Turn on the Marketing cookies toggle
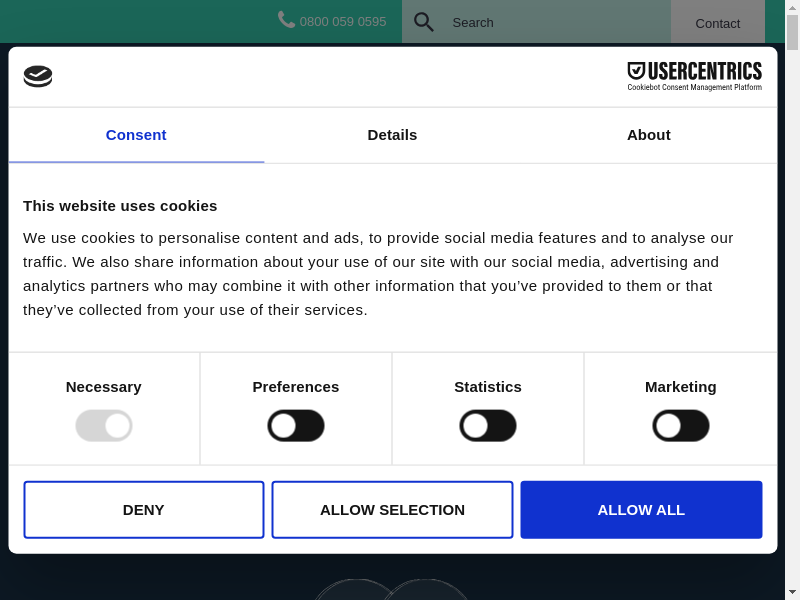This screenshot has height=600, width=800. point(681,426)
